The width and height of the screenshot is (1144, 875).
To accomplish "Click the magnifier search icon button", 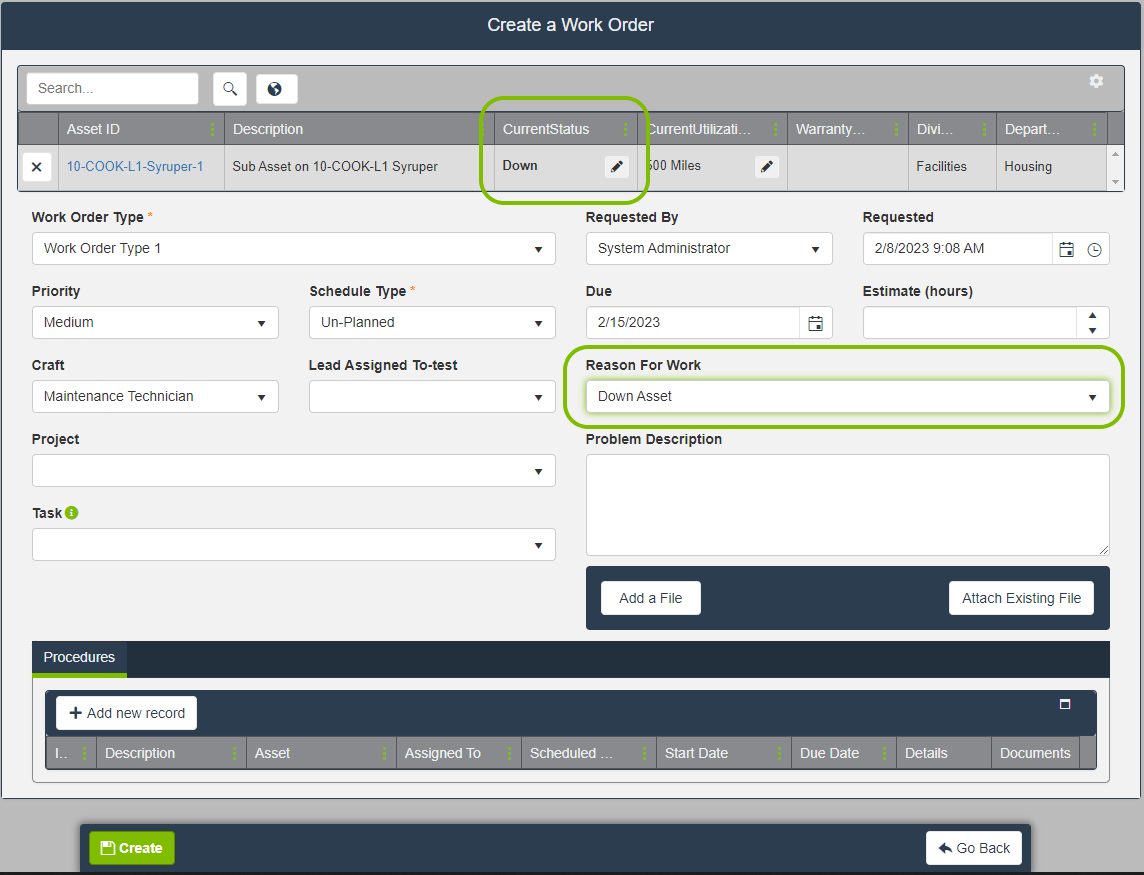I will point(230,89).
